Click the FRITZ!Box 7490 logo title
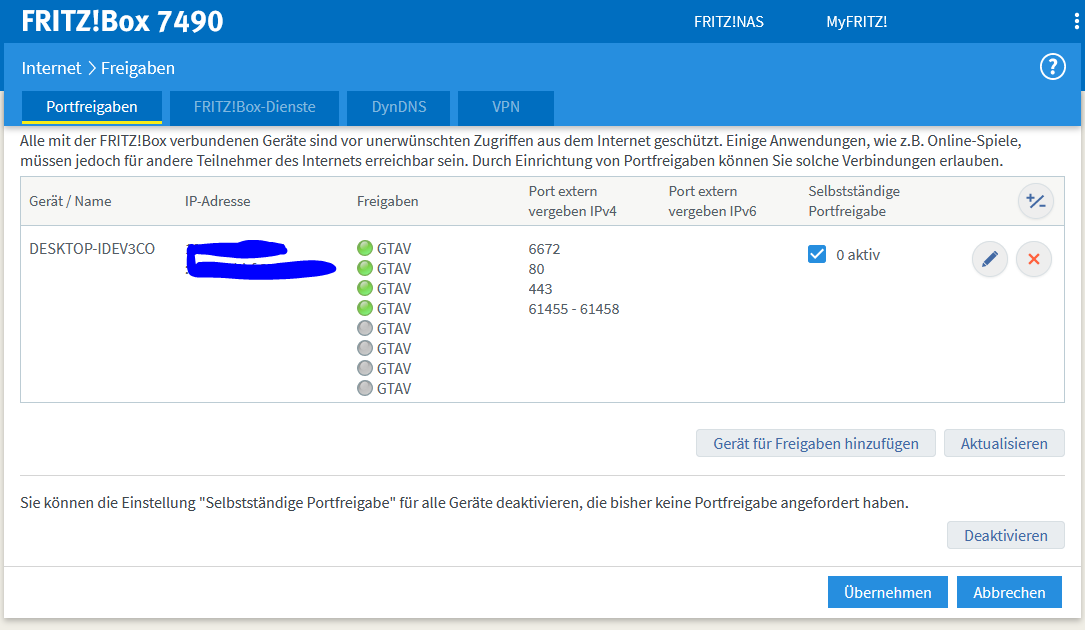 click(122, 21)
